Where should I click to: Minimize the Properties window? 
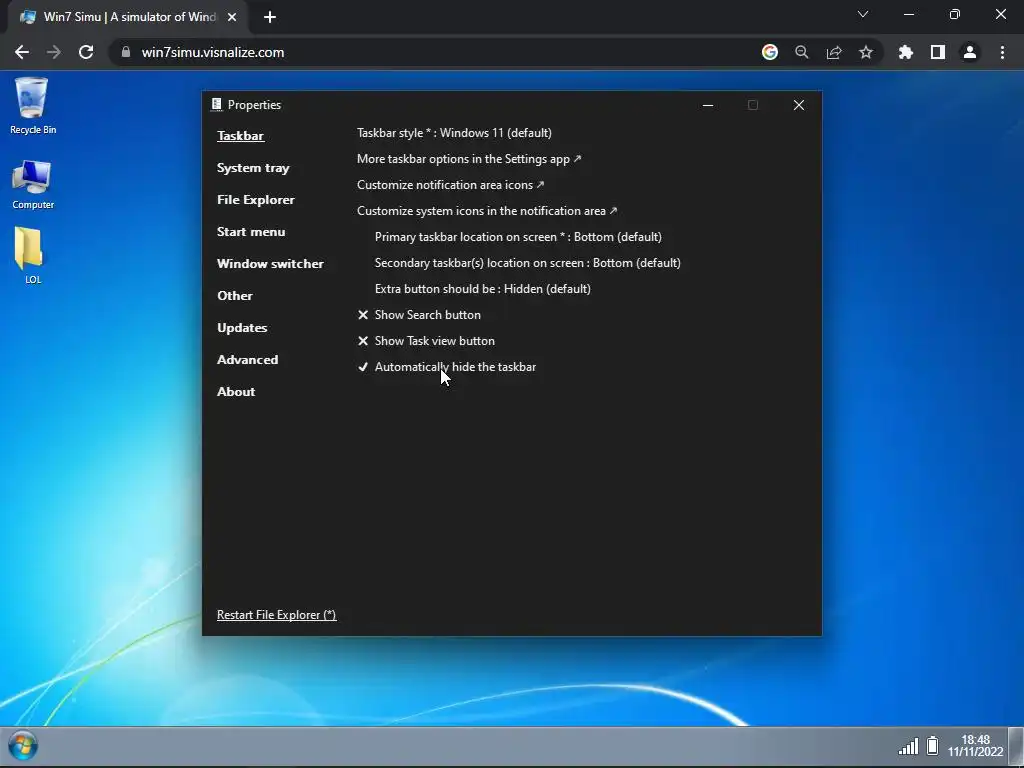[708, 105]
